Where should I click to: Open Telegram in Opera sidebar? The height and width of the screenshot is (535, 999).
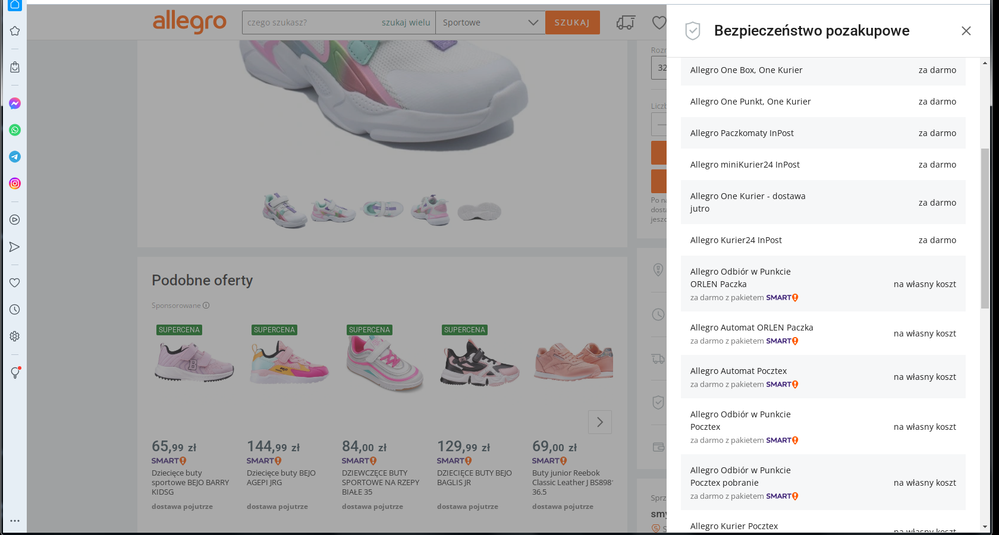[x=15, y=157]
